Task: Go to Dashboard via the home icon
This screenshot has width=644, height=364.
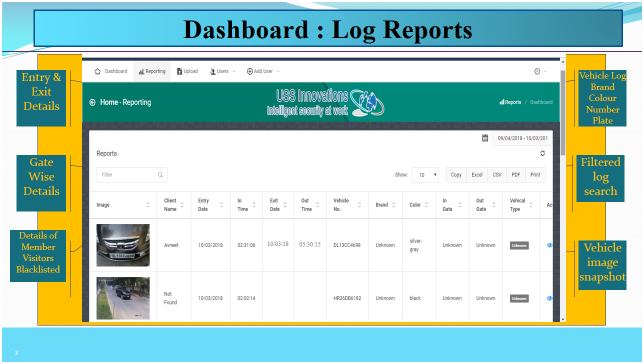Action: click(x=97, y=71)
